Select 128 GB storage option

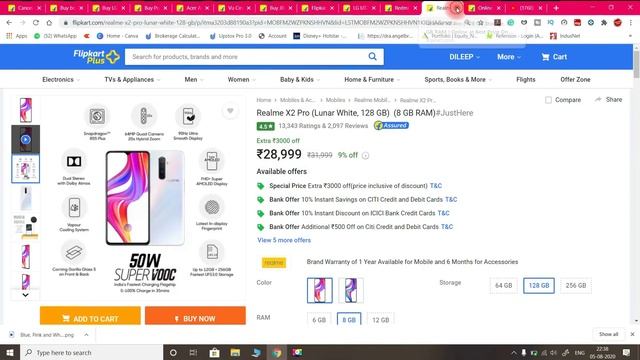point(539,286)
